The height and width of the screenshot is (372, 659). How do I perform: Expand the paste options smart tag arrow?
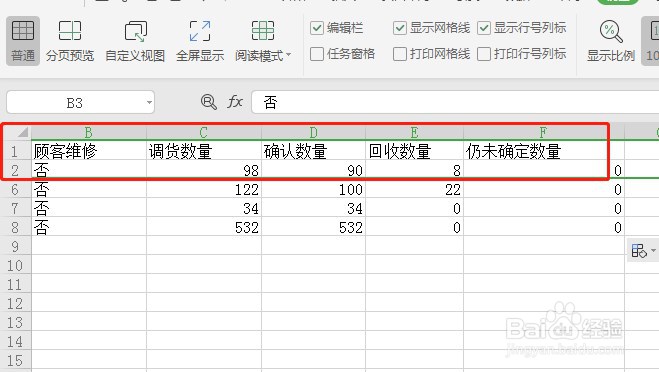click(653, 251)
